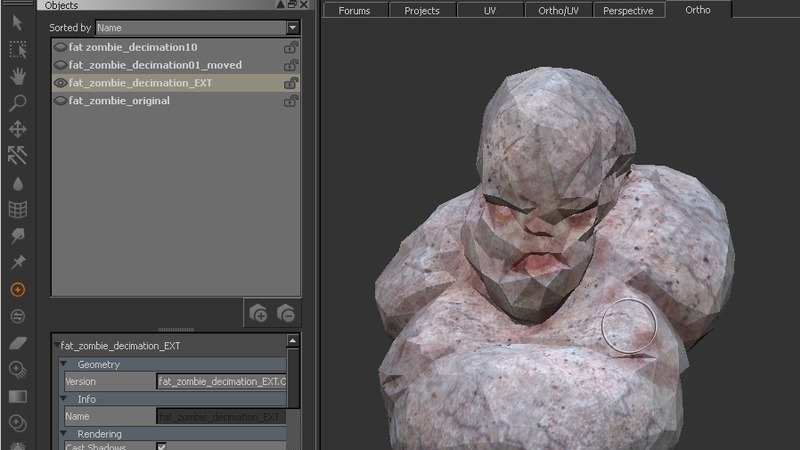Image resolution: width=800 pixels, height=450 pixels.
Task: Select the pin tool in toolbar
Action: click(x=17, y=262)
